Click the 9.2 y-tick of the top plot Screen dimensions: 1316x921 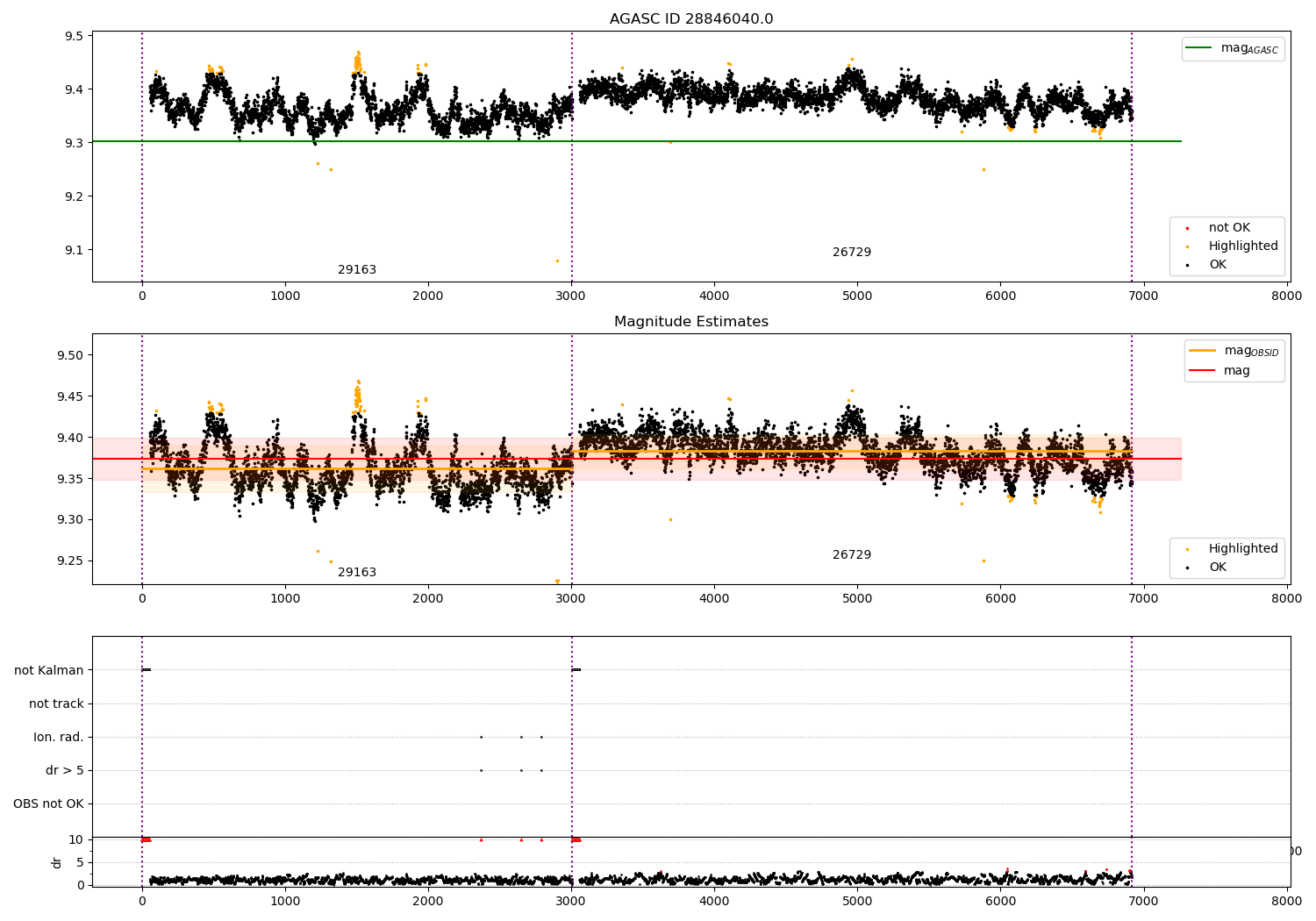(75, 196)
